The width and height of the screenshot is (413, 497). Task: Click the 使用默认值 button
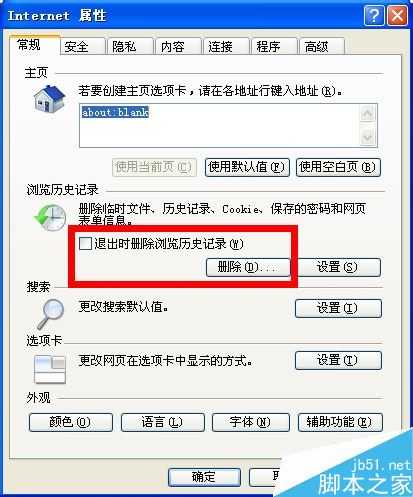[247, 167]
